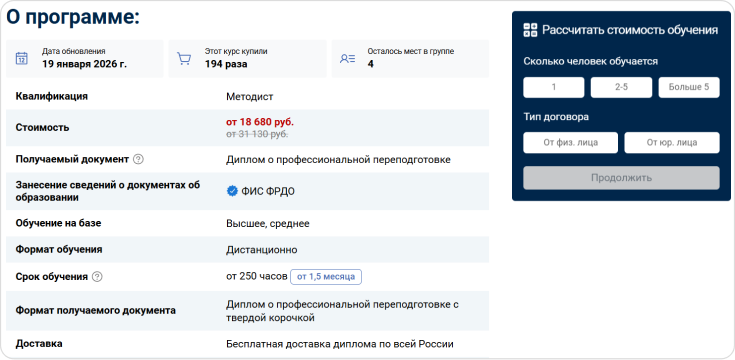The height and width of the screenshot is (360, 735).
Task: Choose От физ. лица contract type
Action: click(x=570, y=142)
